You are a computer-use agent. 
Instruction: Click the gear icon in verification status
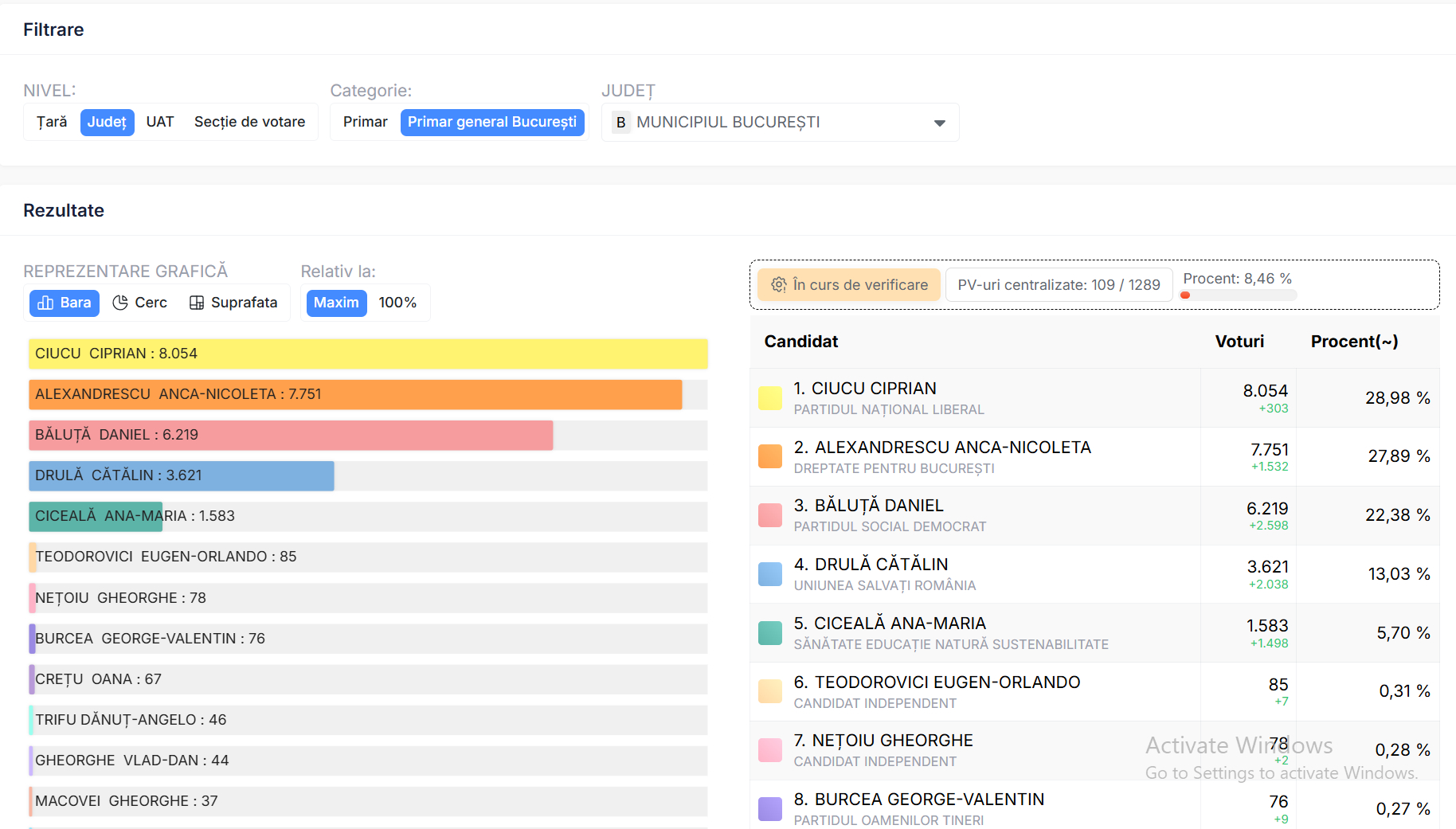pos(778,285)
